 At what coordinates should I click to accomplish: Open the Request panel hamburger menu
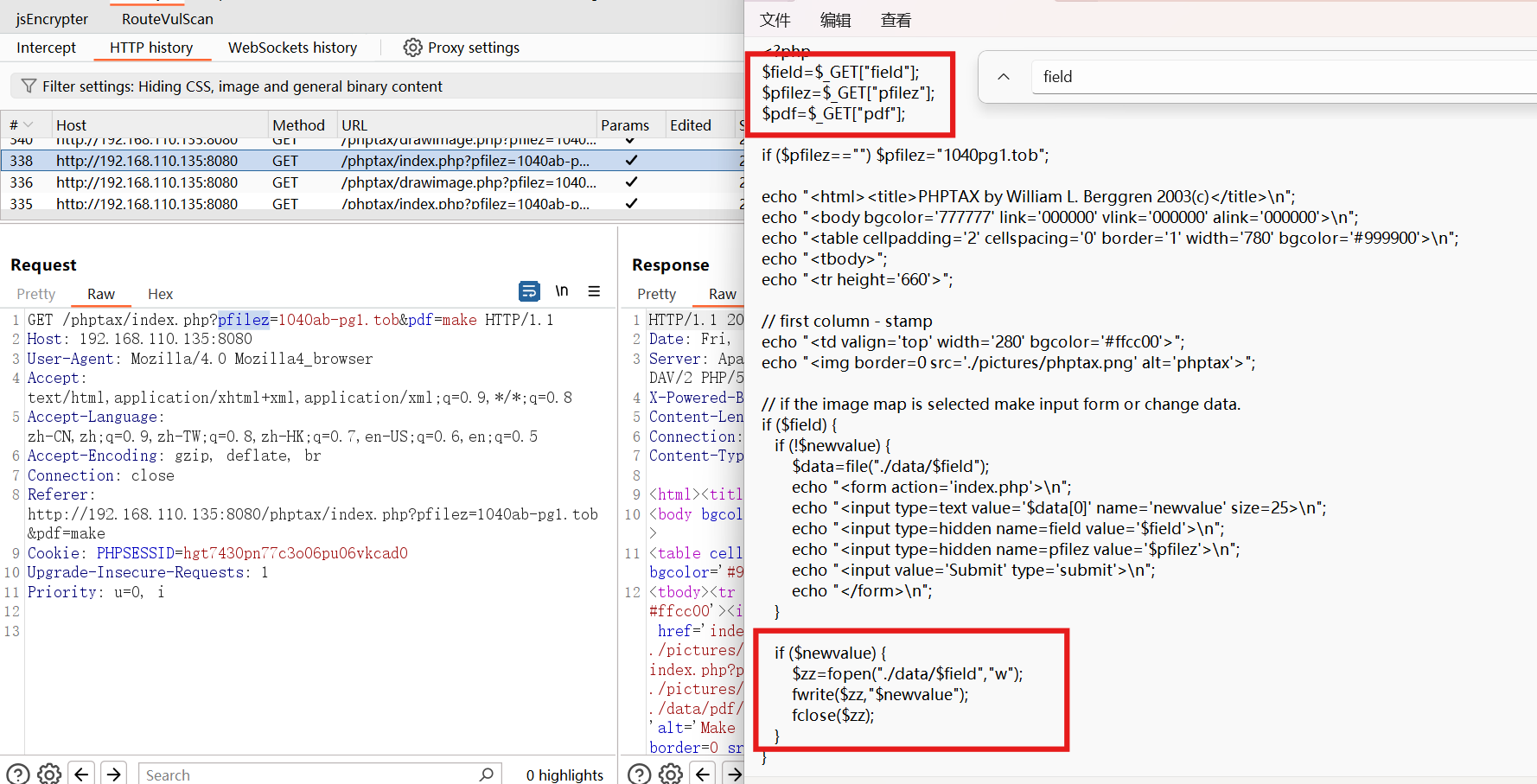594,291
